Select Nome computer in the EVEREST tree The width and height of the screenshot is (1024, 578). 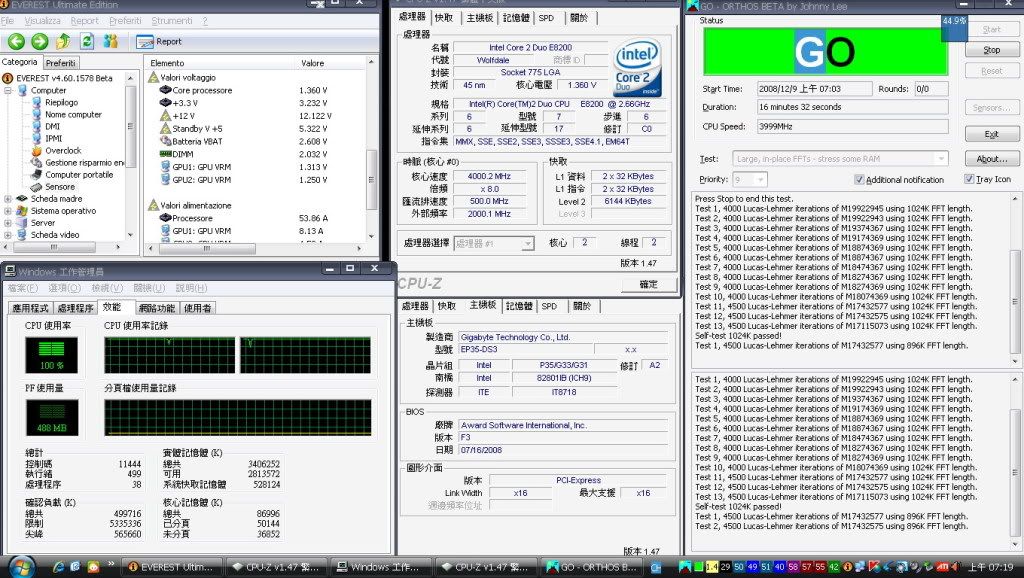tap(73, 115)
